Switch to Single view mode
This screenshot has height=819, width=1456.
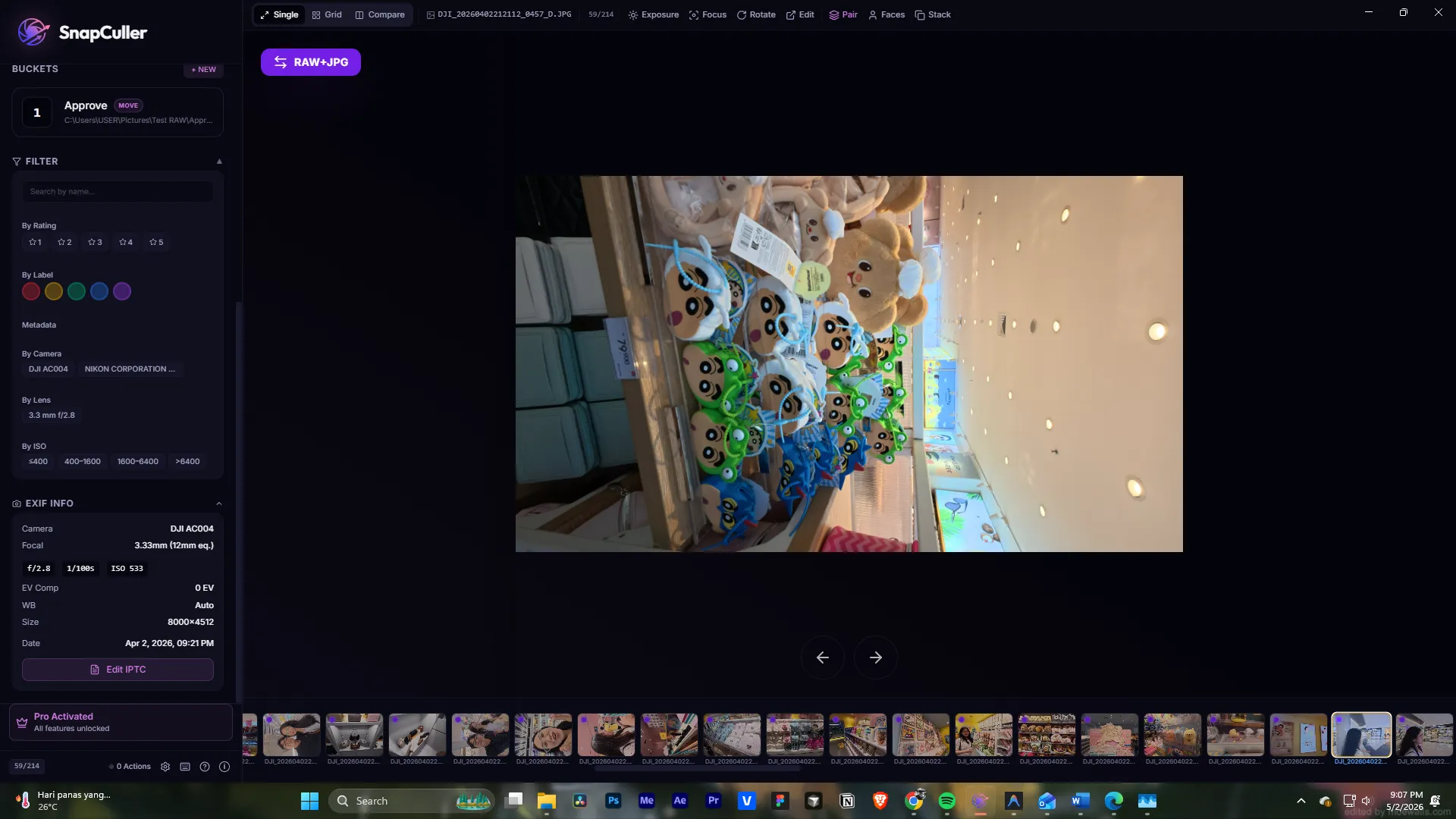point(279,14)
